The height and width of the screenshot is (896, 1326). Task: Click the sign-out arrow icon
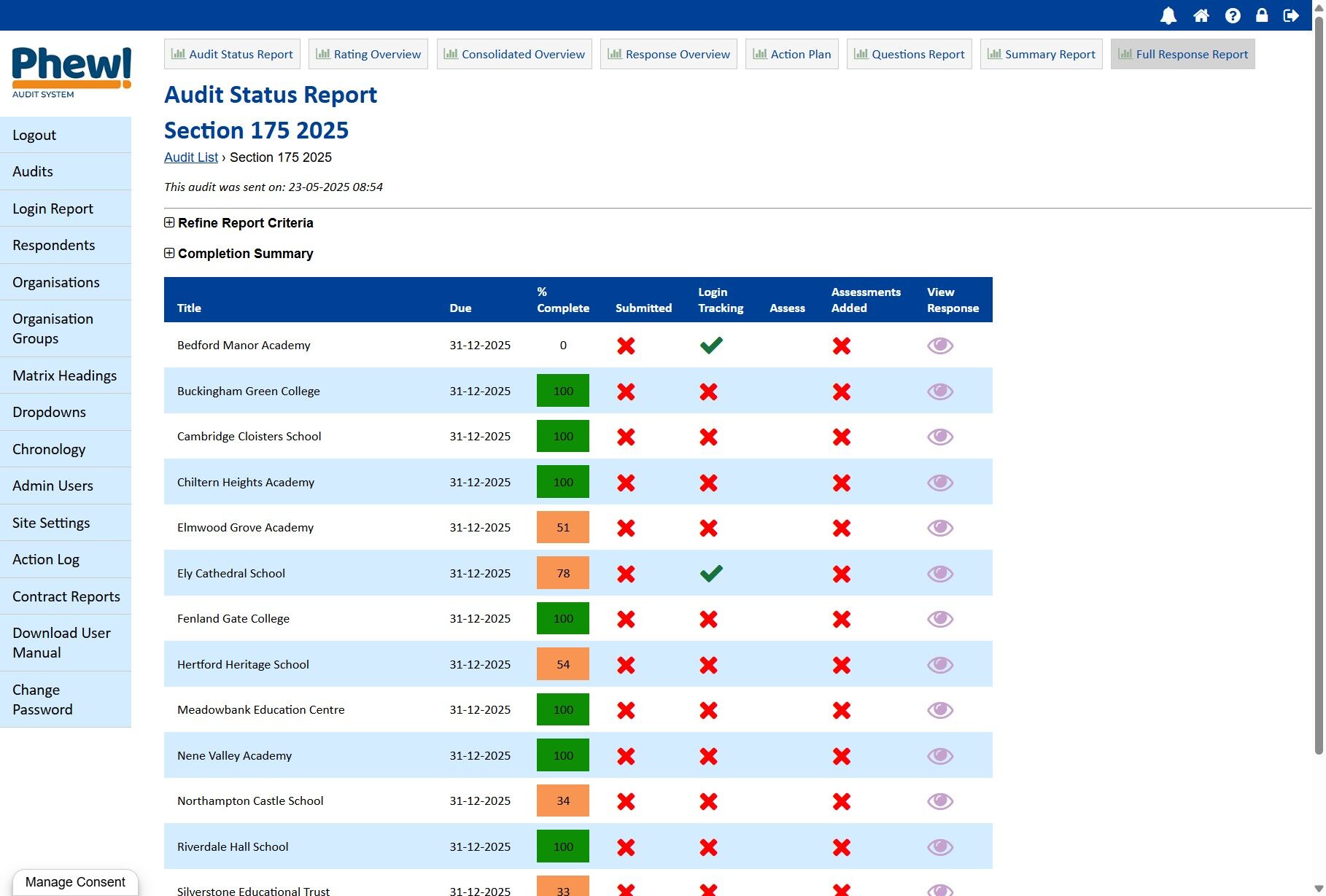tap(1291, 15)
